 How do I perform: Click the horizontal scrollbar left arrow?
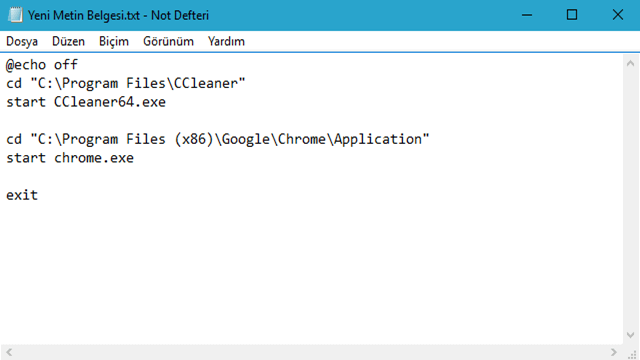(x=9, y=352)
